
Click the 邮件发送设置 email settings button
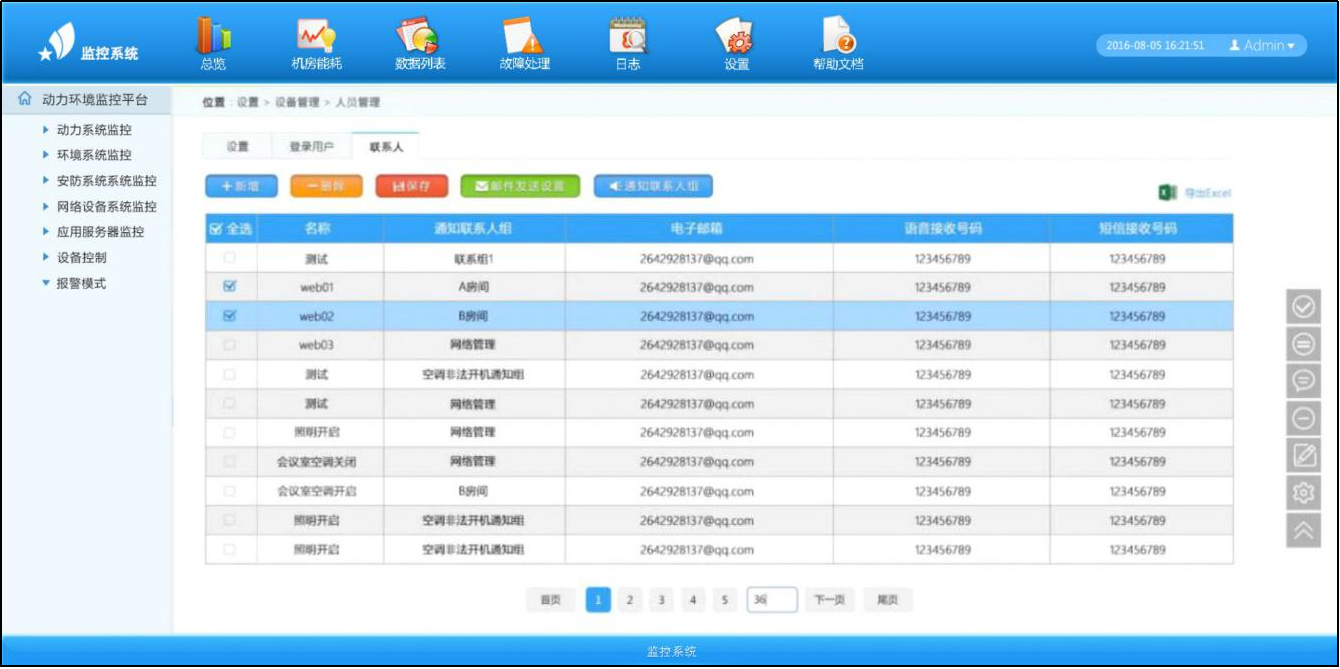click(x=520, y=185)
